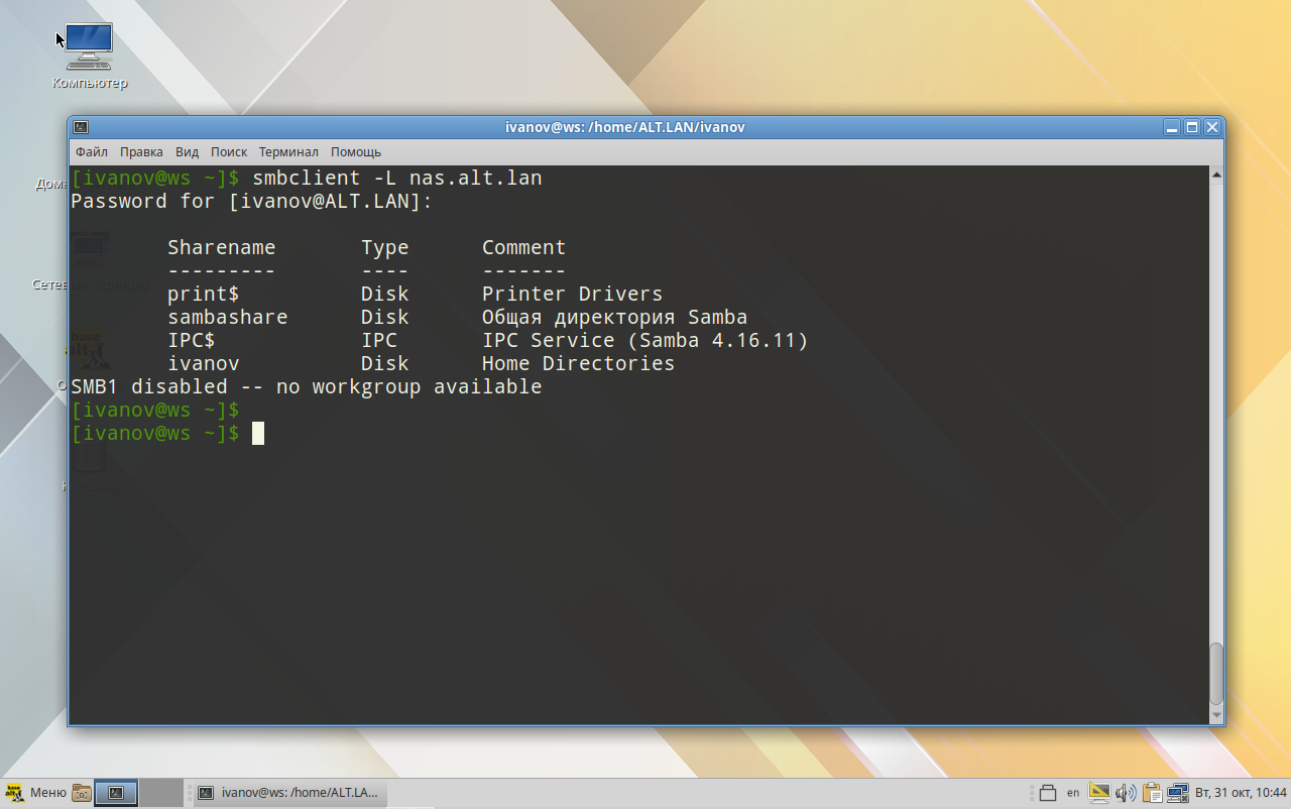Open the Правка menu
1291x809 pixels.
point(141,152)
